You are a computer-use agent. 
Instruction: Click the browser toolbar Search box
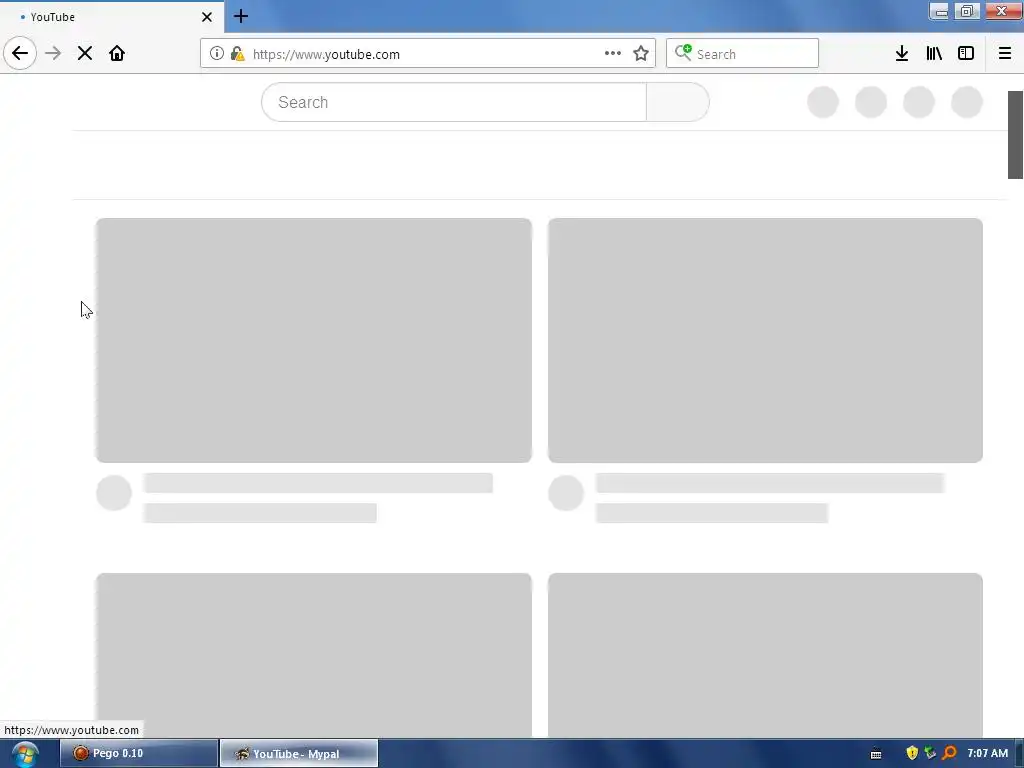(x=742, y=54)
